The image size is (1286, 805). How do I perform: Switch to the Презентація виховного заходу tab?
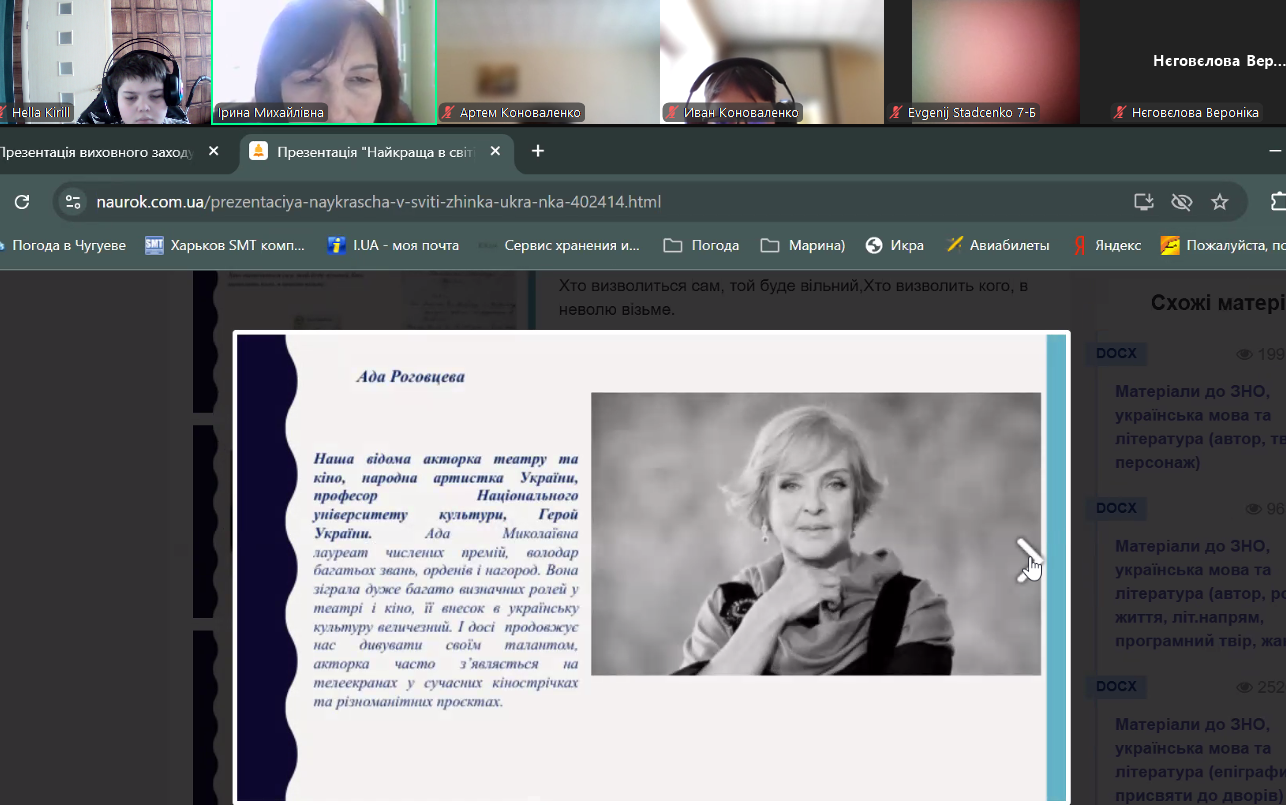click(x=95, y=152)
